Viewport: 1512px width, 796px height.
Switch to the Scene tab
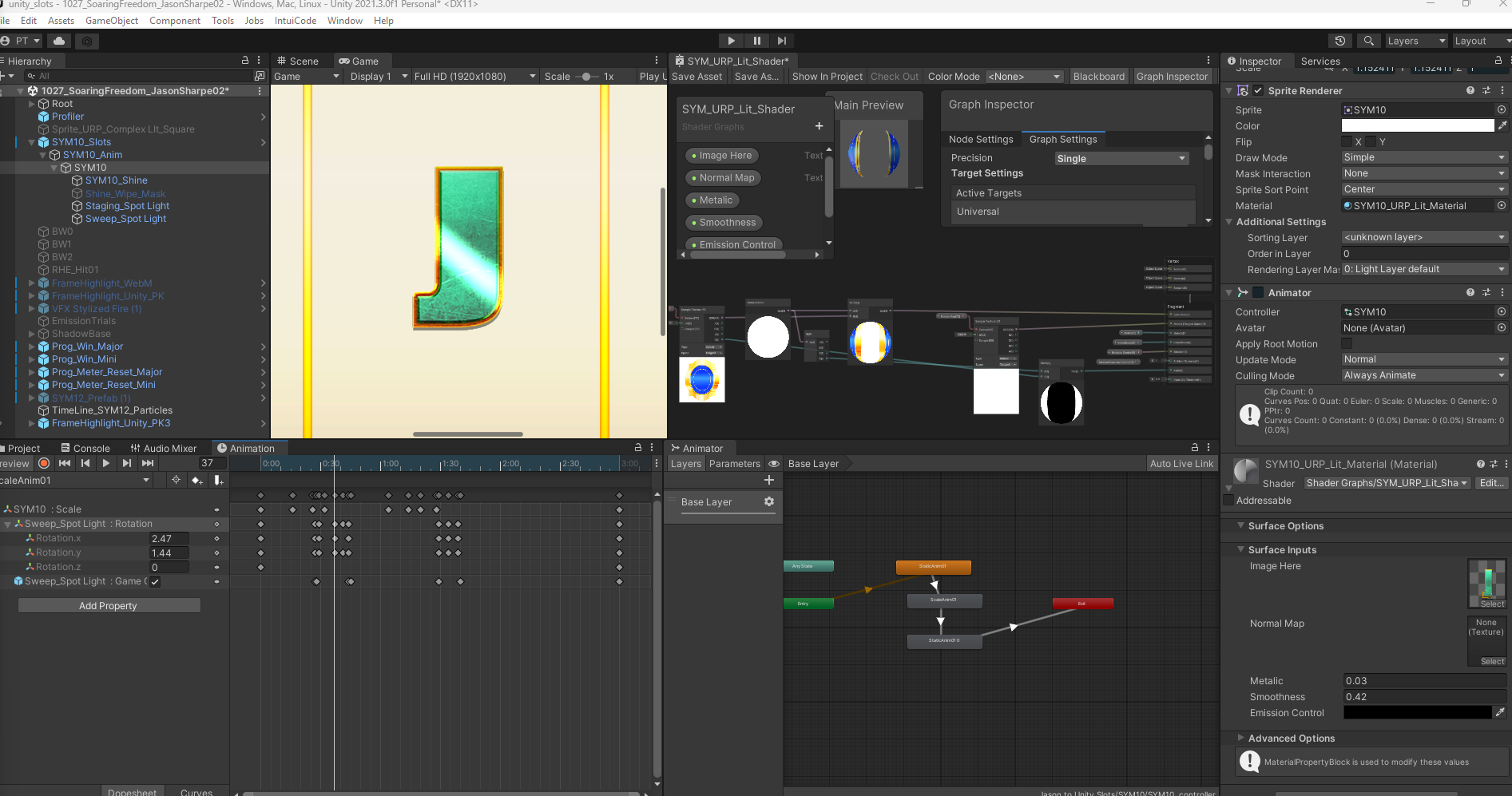click(297, 61)
